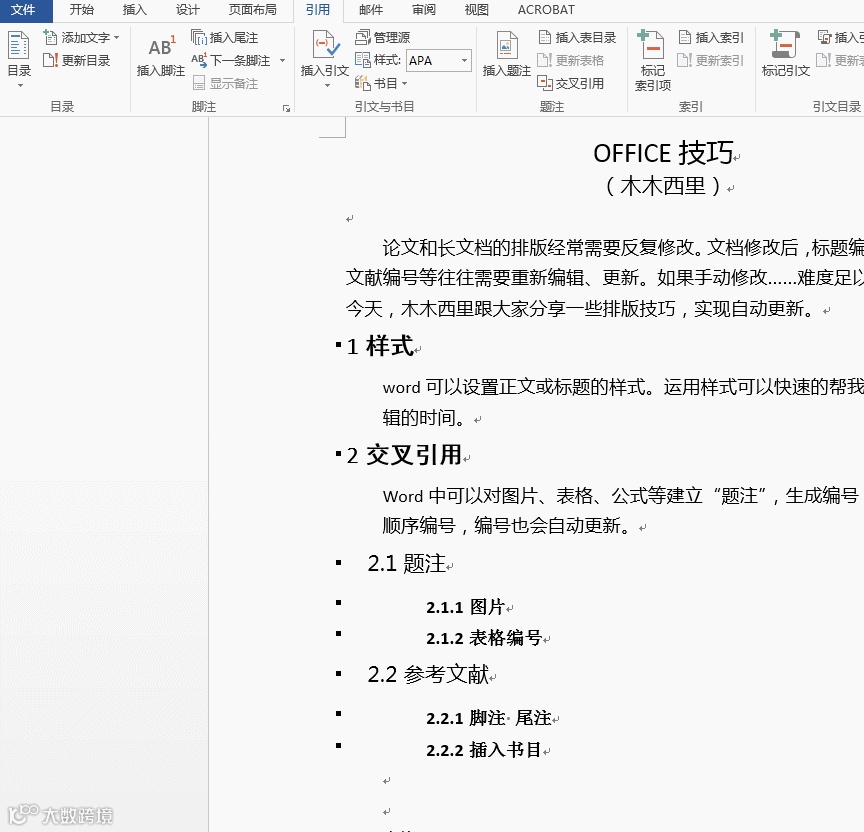Switch to the 邮件 mailings tab
This screenshot has width=864, height=832.
(370, 10)
